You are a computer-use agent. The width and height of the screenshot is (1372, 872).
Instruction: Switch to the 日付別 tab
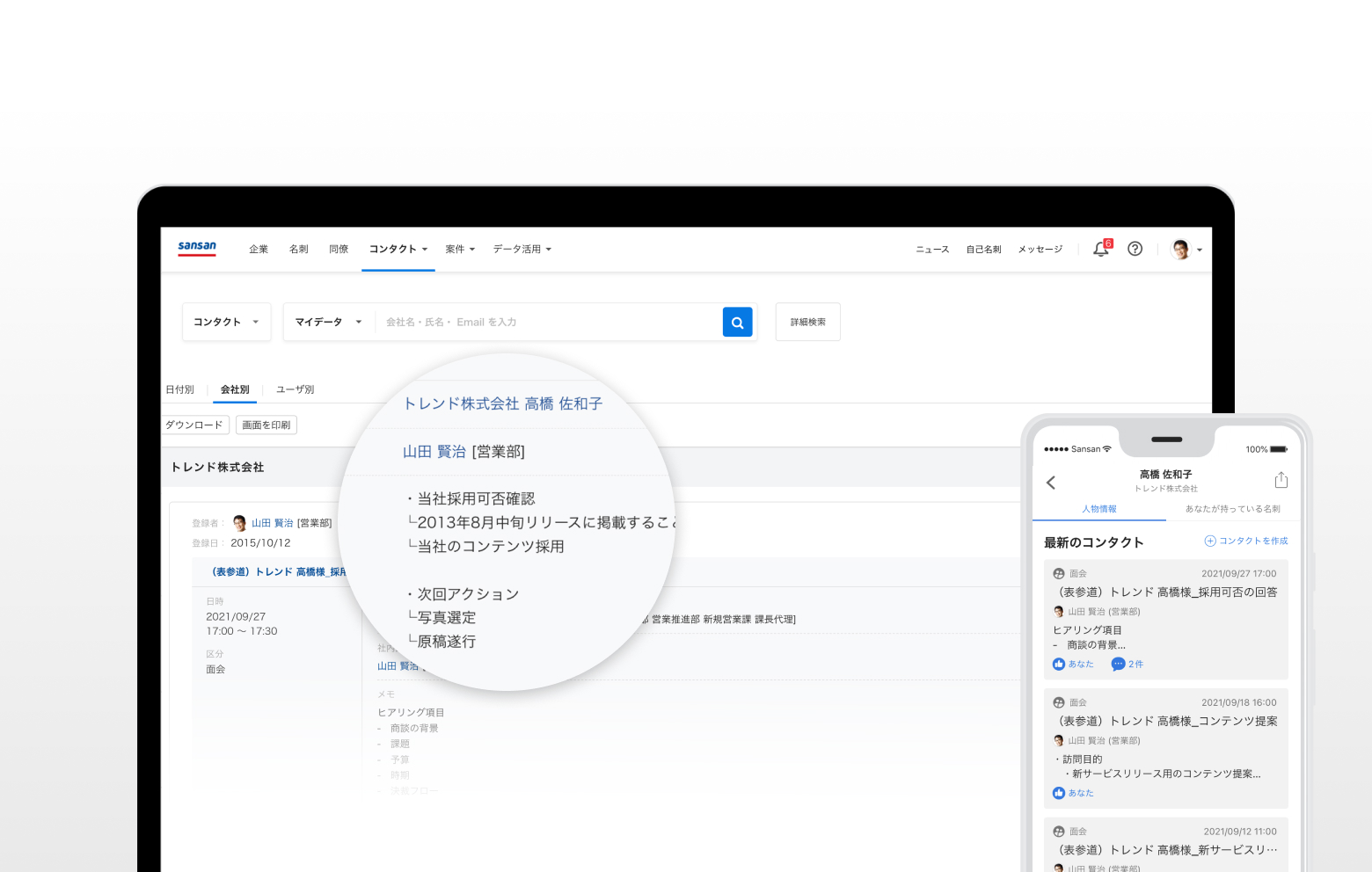click(180, 389)
